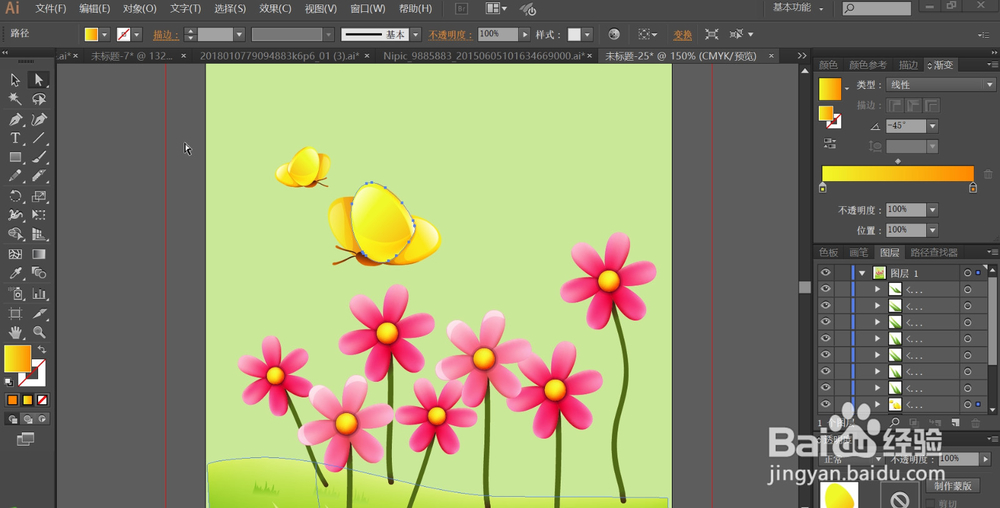The height and width of the screenshot is (508, 1000).
Task: Select the Type tool
Action: click(x=16, y=138)
